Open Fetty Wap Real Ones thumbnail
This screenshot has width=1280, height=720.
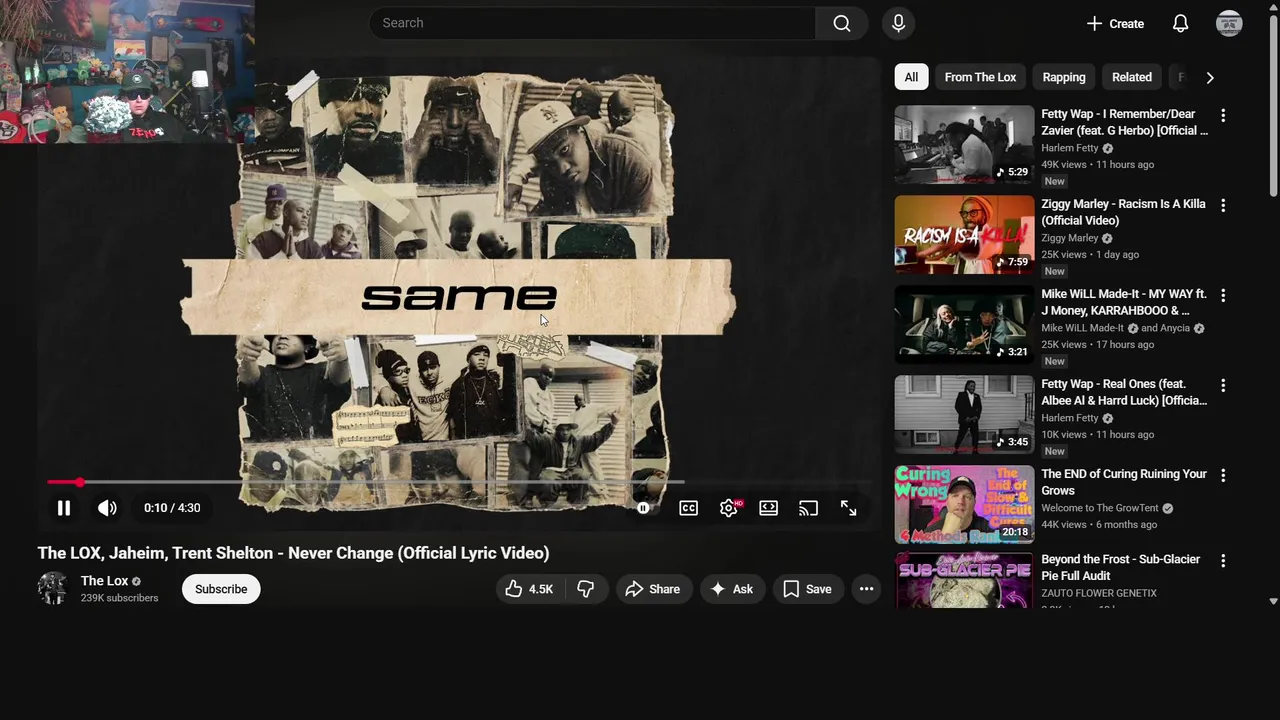click(964, 414)
